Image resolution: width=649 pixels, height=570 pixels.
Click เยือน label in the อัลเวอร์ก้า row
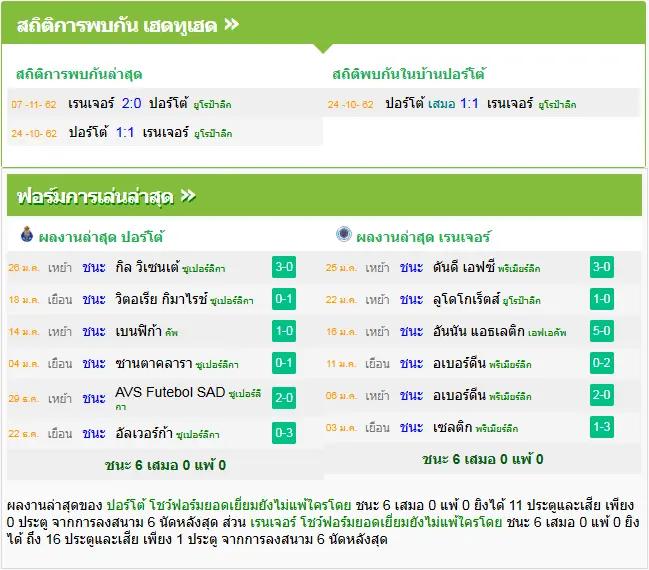(x=60, y=434)
